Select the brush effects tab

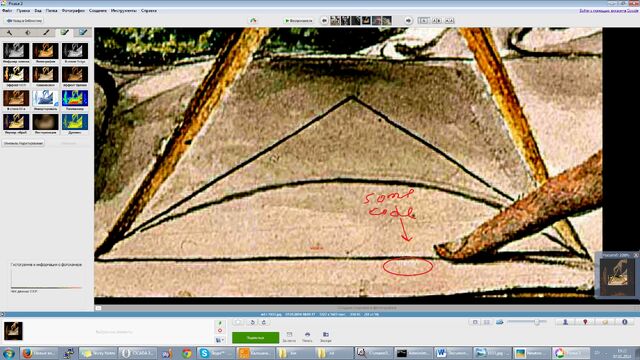pyautogui.click(x=47, y=33)
